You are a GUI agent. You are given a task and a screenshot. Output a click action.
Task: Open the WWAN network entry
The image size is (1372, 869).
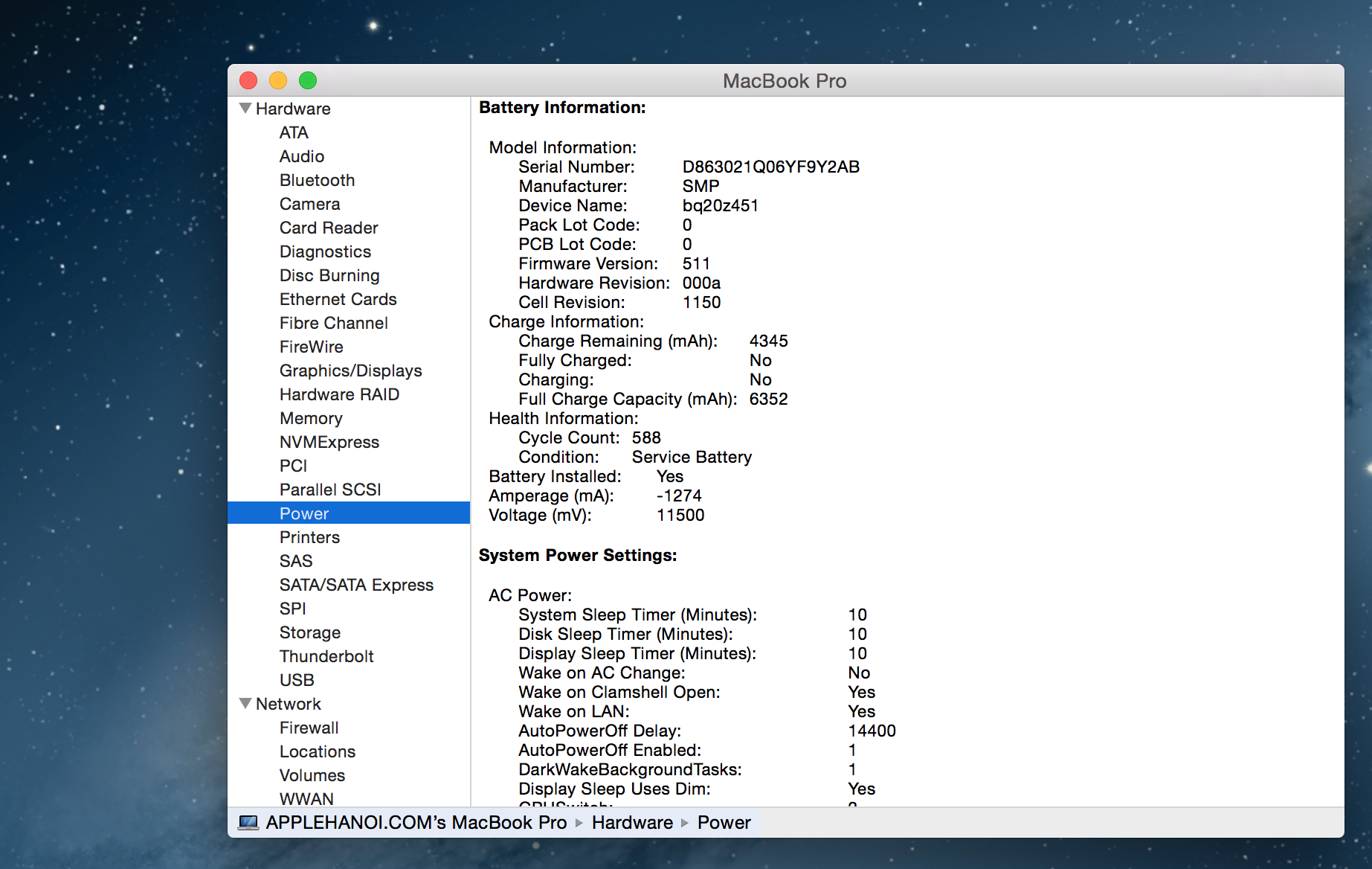pos(306,798)
